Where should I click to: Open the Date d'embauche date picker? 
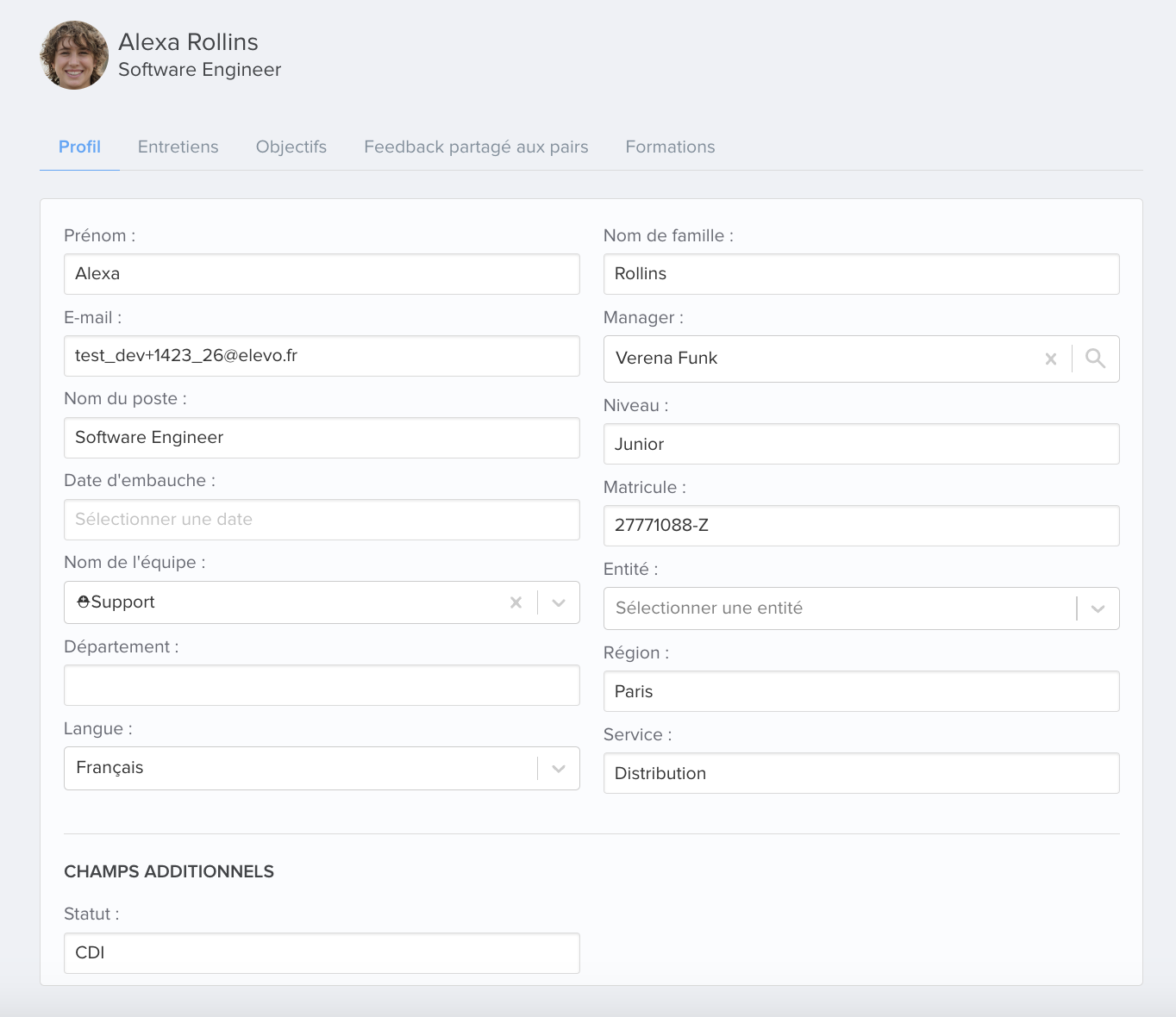point(322,520)
